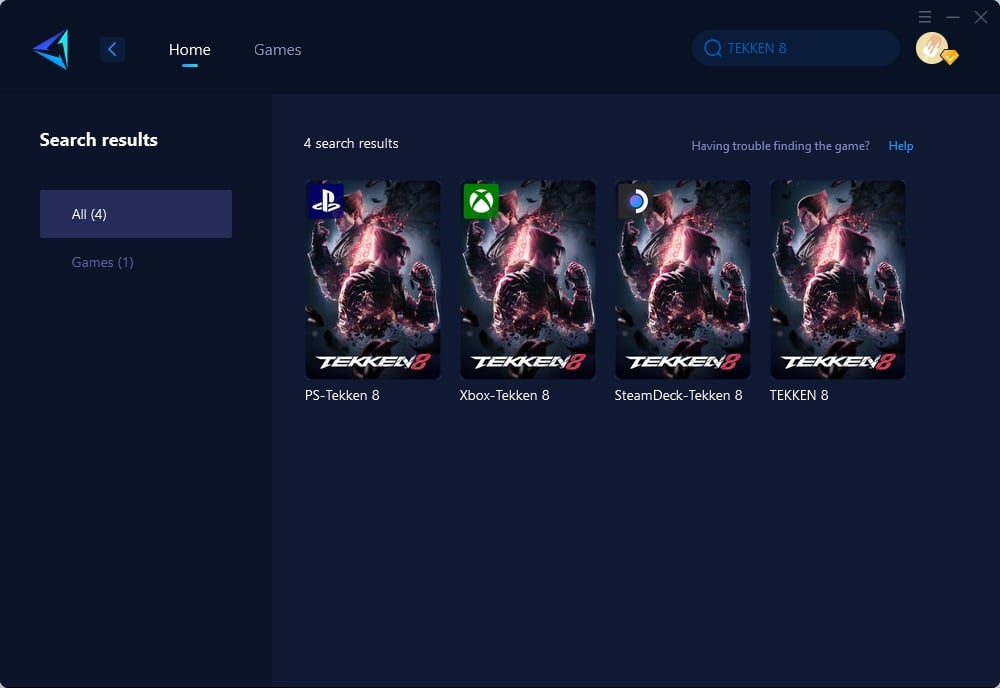Click the Xbox-Tekken 8 title text
This screenshot has width=1000, height=688.
[x=504, y=395]
